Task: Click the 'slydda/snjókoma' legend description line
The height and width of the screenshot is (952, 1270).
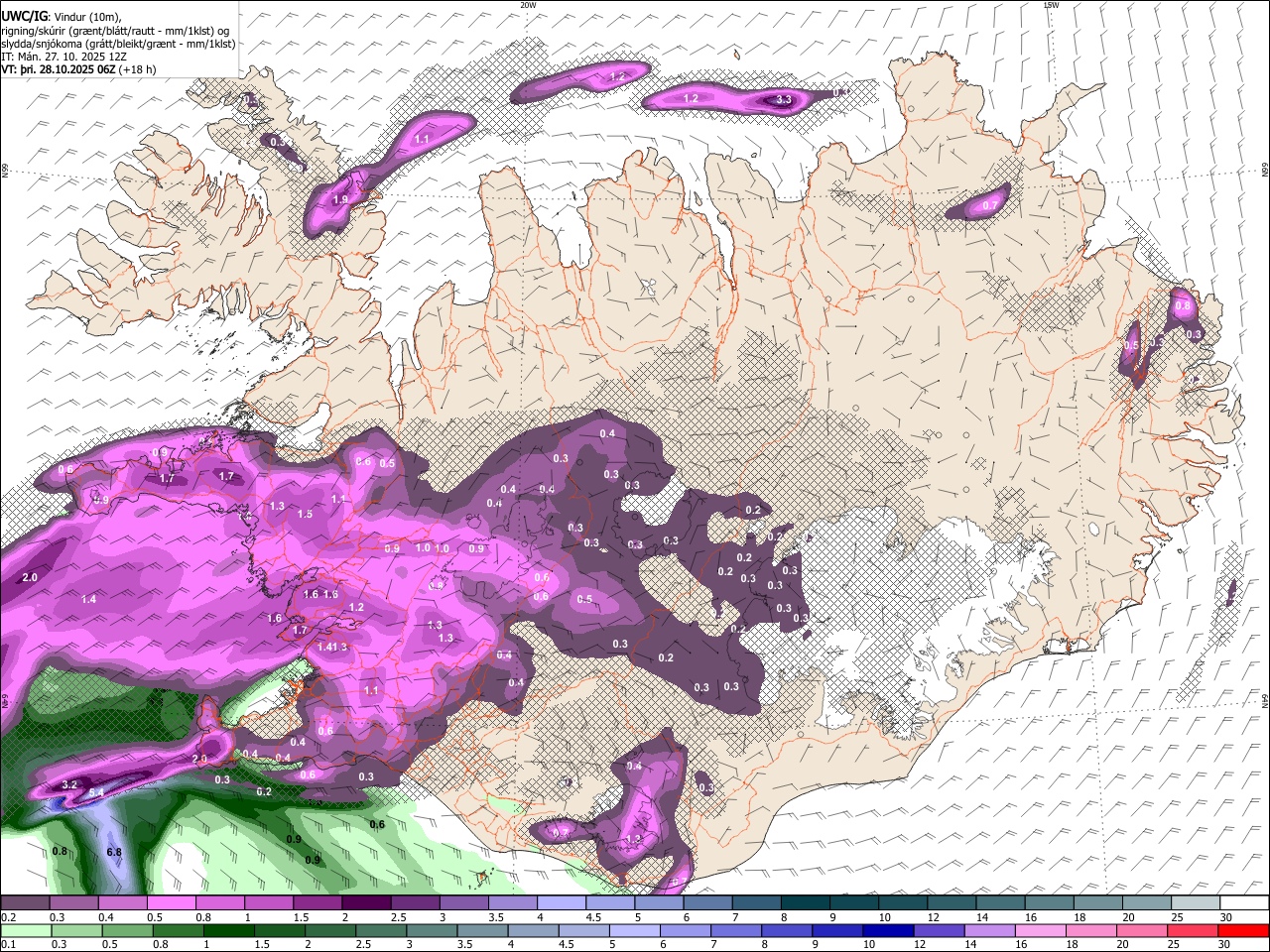Action: click(x=118, y=44)
